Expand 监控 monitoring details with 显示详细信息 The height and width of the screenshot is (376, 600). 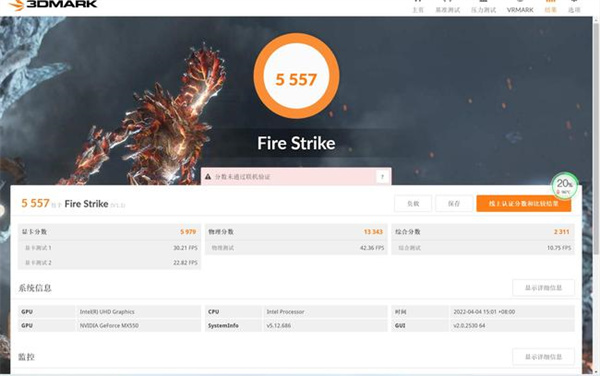[543, 357]
